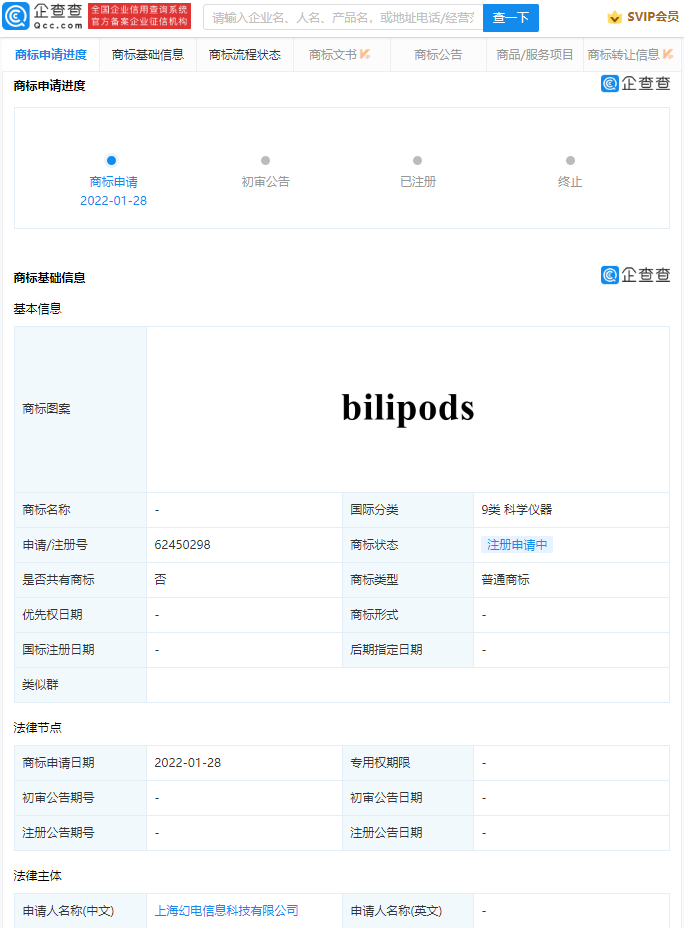684x928 pixels.
Task: Click the red 全国企业信用查询系统 banner
Action: pyautogui.click(x=140, y=16)
